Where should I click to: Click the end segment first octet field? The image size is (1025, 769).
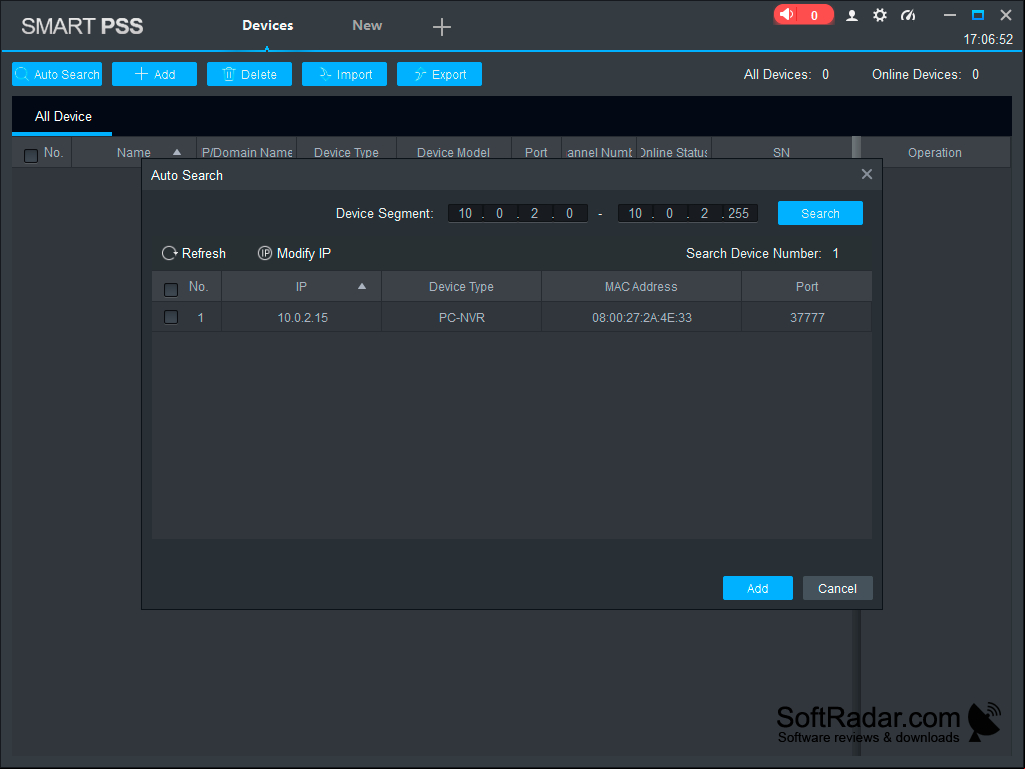pyautogui.click(x=635, y=213)
